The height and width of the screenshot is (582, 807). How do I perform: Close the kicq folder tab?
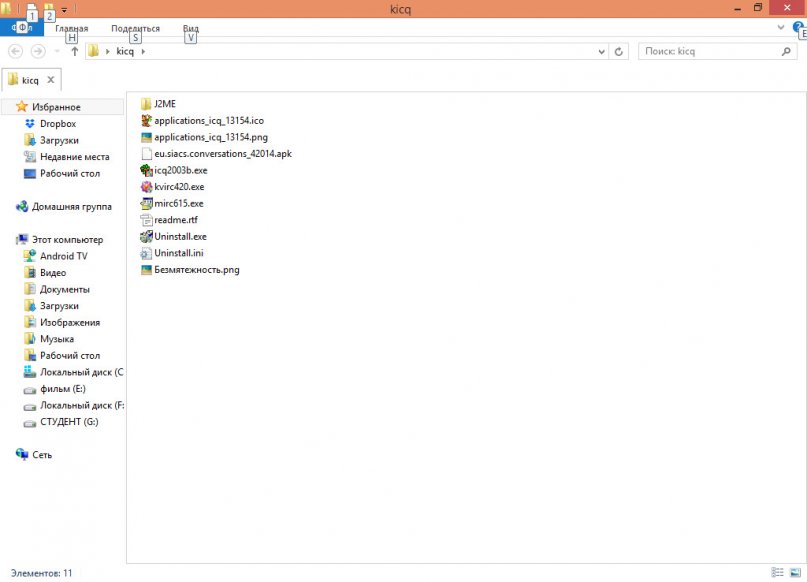50,80
